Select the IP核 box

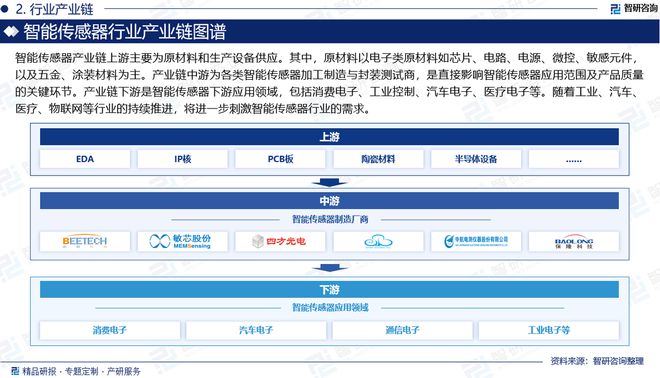click(182, 159)
